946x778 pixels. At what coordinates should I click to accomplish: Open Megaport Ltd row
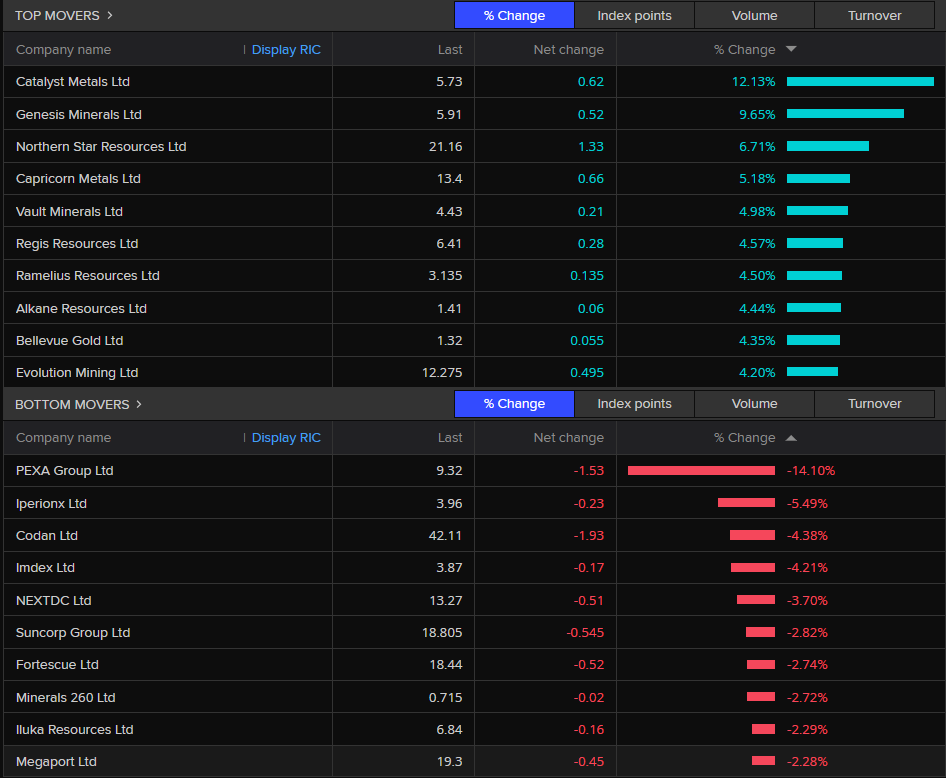[x=474, y=761]
